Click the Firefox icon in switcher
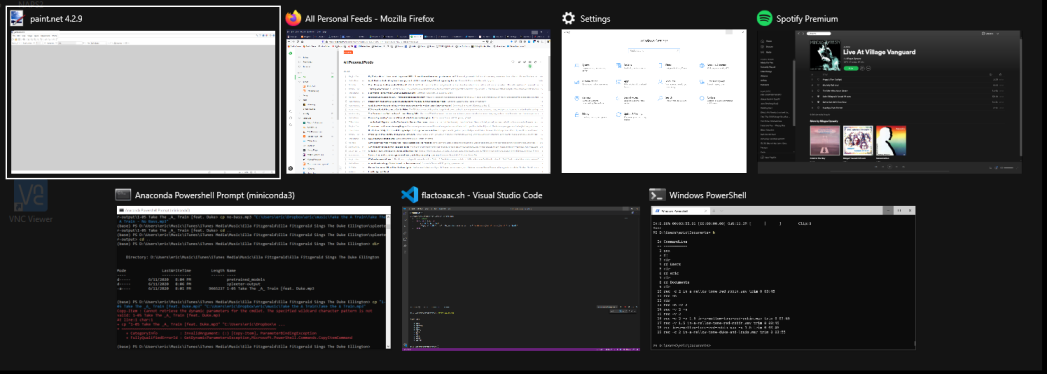 pyautogui.click(x=293, y=19)
